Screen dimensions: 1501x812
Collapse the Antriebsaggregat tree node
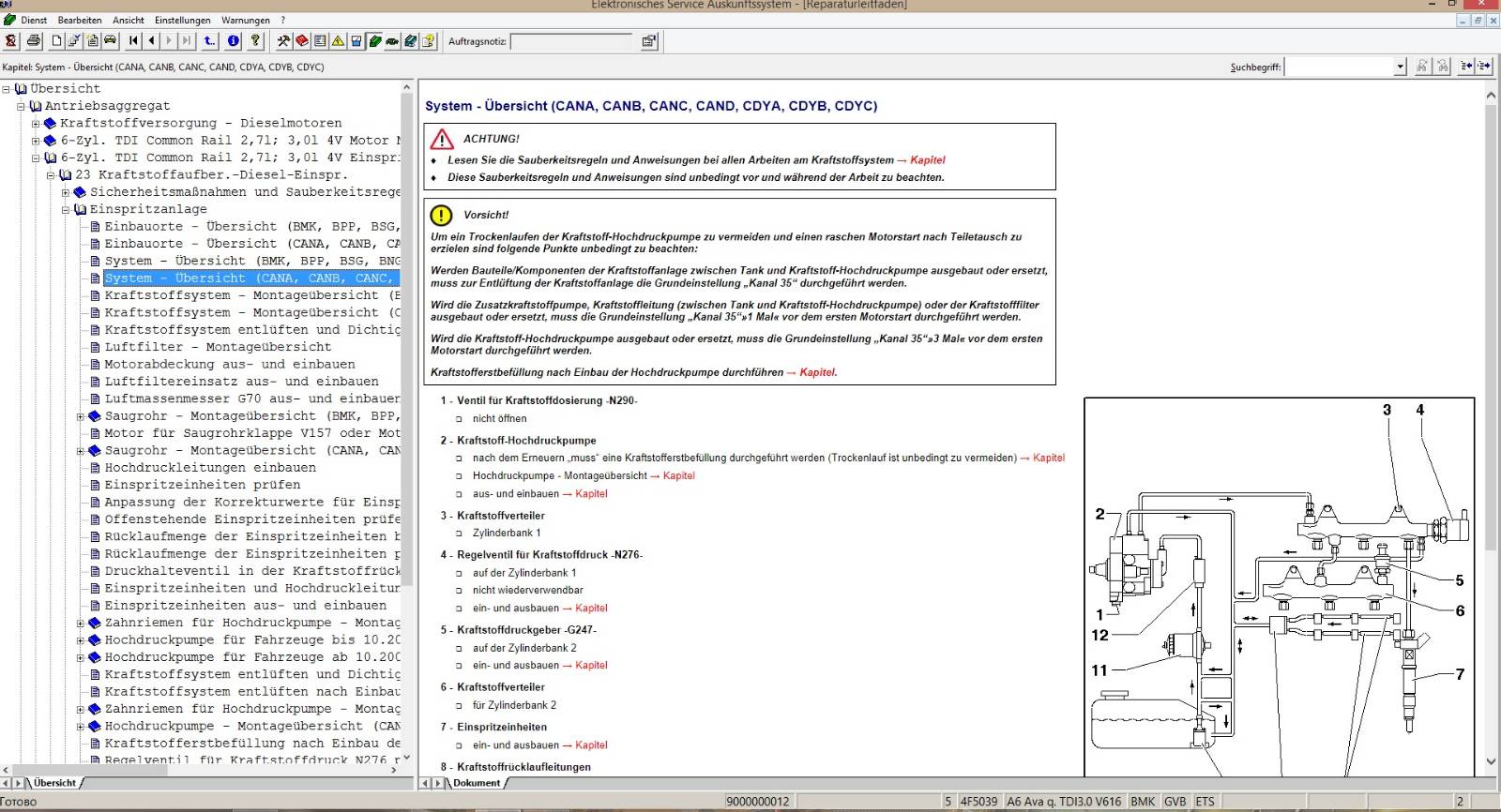pos(22,106)
